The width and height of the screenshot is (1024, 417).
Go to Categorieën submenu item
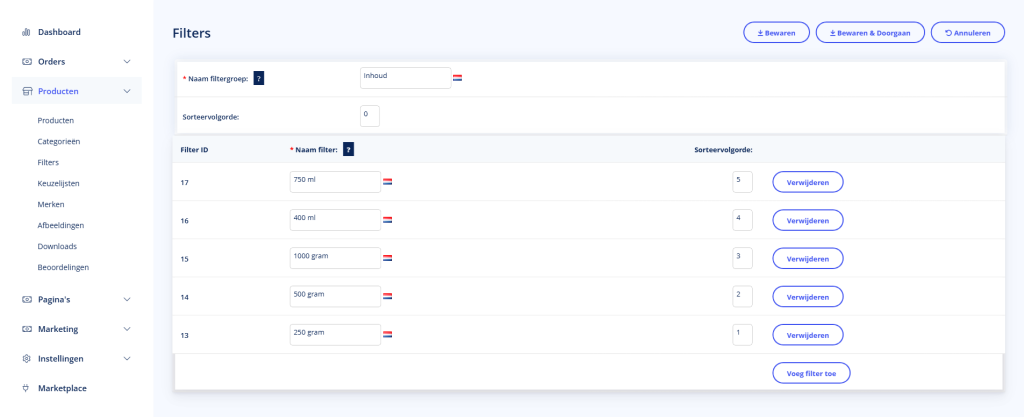[x=58, y=141]
